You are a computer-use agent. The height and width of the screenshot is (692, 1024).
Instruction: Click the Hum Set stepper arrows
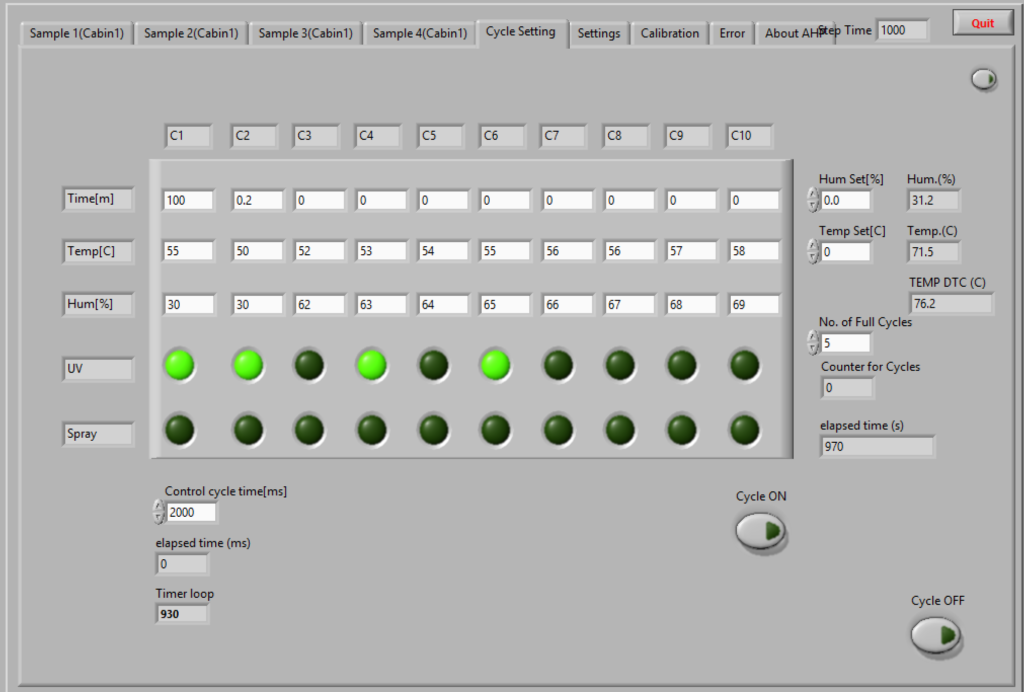click(x=812, y=200)
